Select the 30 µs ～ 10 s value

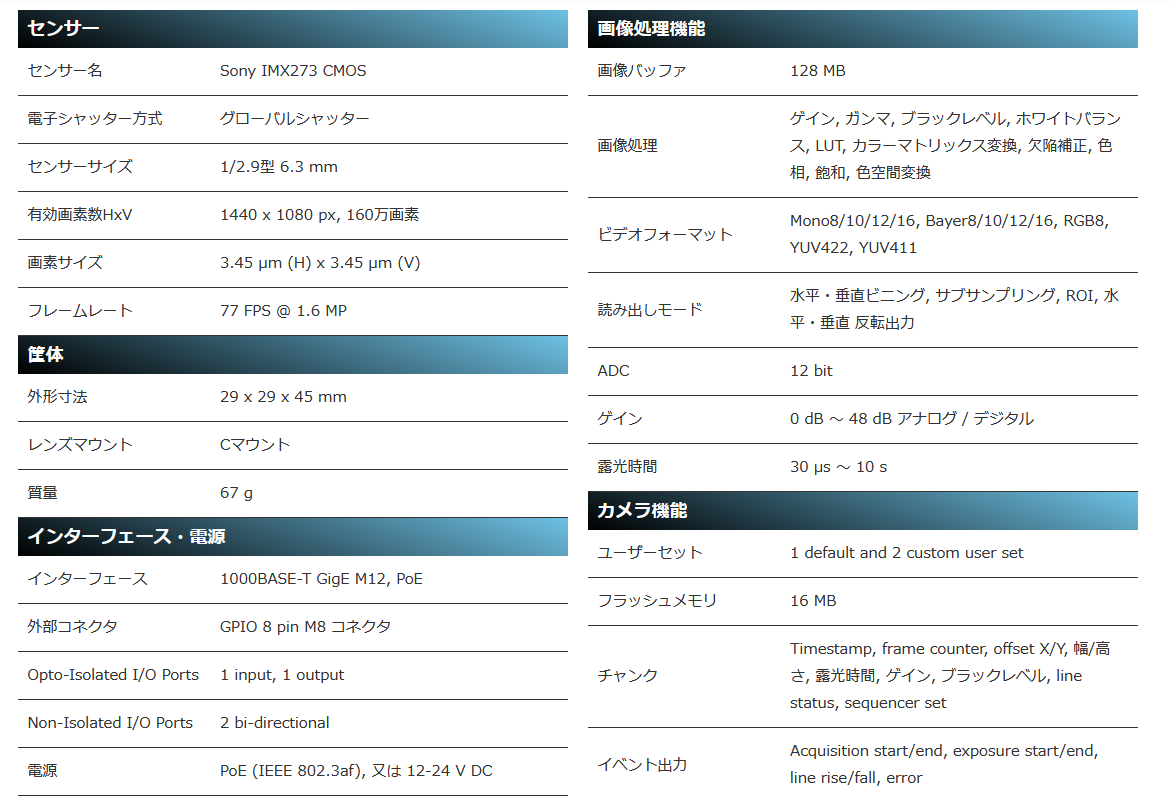pyautogui.click(x=839, y=467)
